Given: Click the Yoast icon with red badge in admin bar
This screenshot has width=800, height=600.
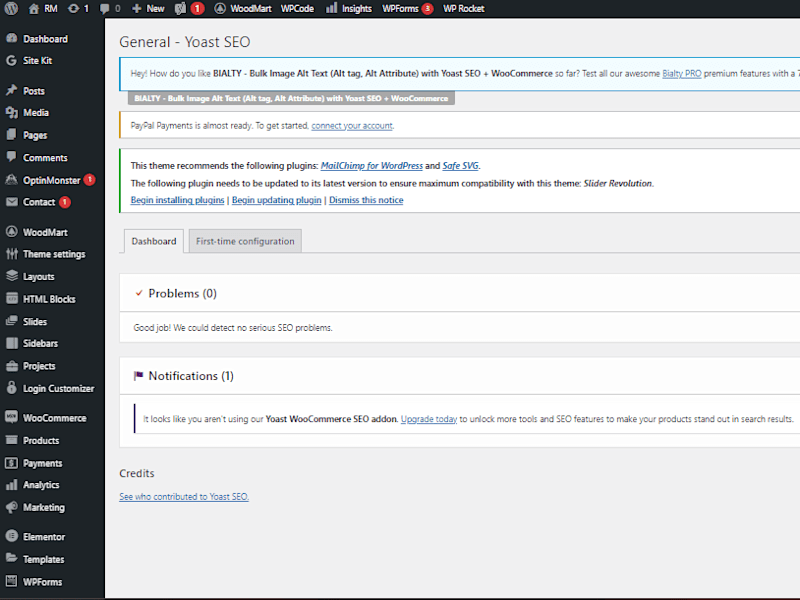Looking at the screenshot, I should point(180,9).
